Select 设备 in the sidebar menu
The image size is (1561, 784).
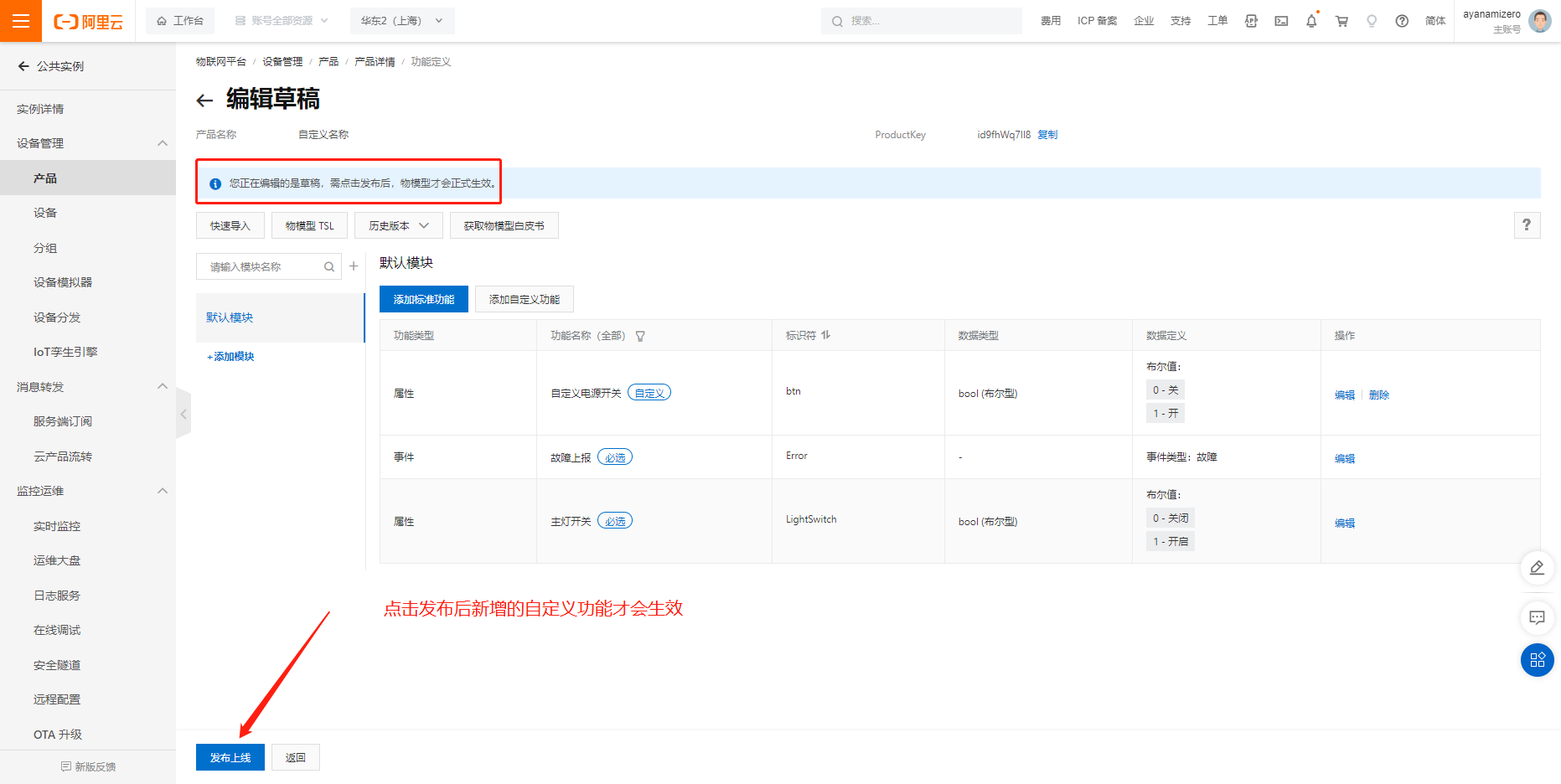pos(45,213)
